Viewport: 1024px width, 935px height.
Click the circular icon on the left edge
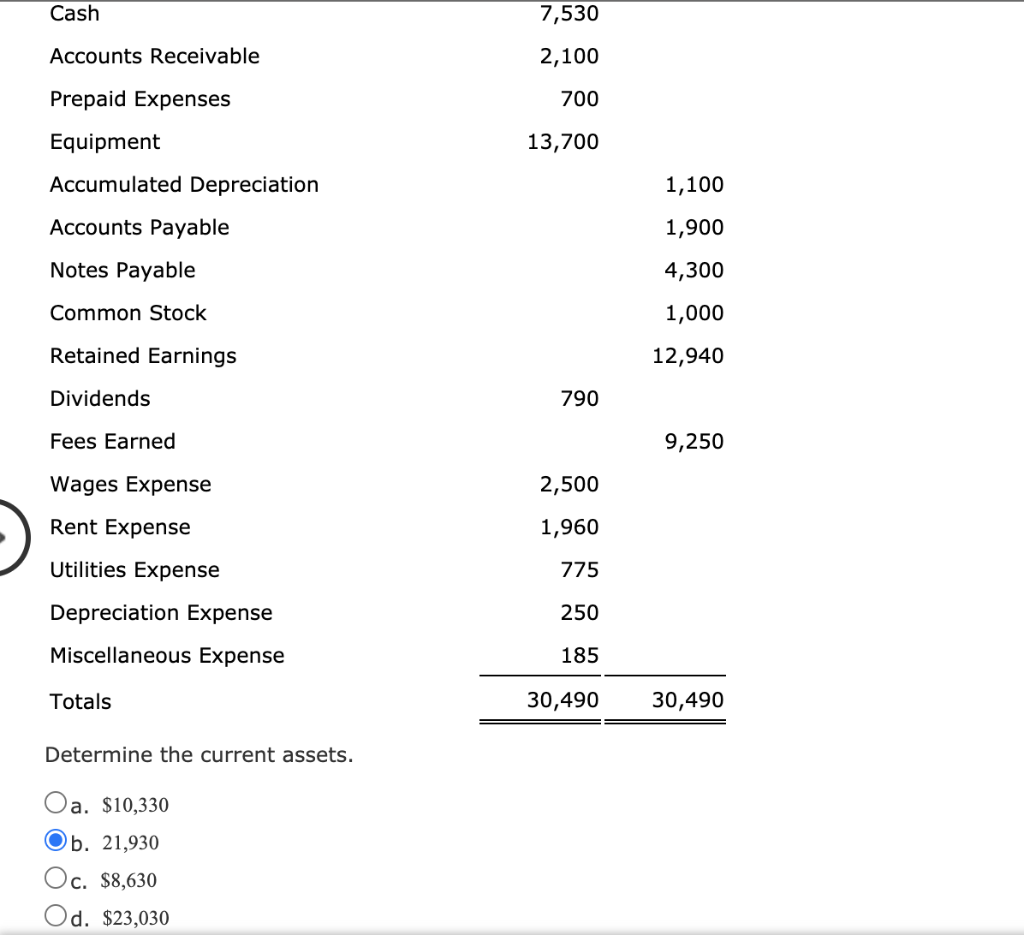[8, 537]
